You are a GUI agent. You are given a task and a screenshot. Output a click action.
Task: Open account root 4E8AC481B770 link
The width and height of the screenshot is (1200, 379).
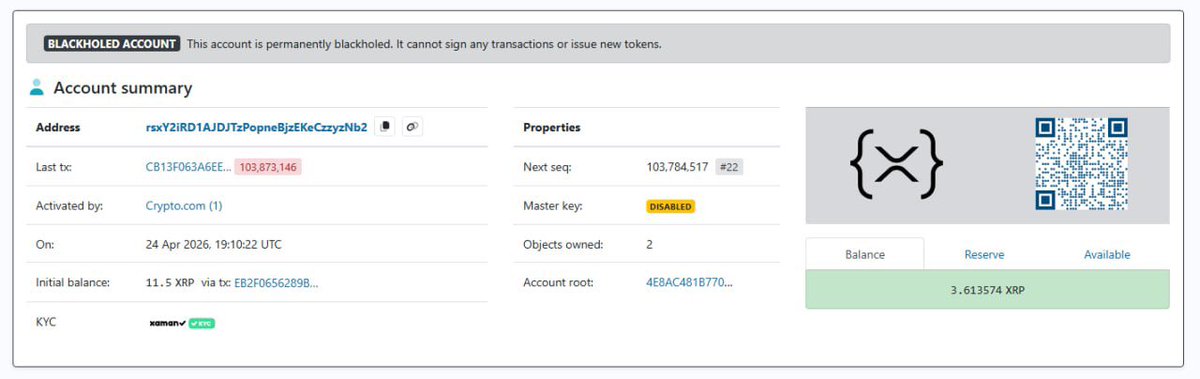click(x=689, y=283)
